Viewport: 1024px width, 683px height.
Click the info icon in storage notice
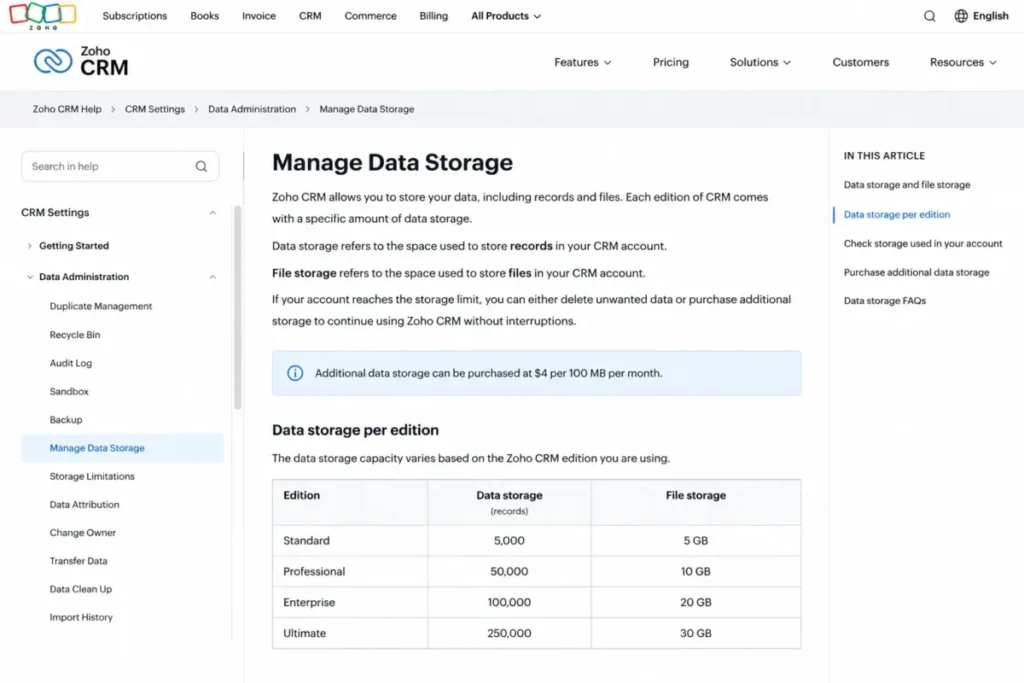(x=295, y=373)
